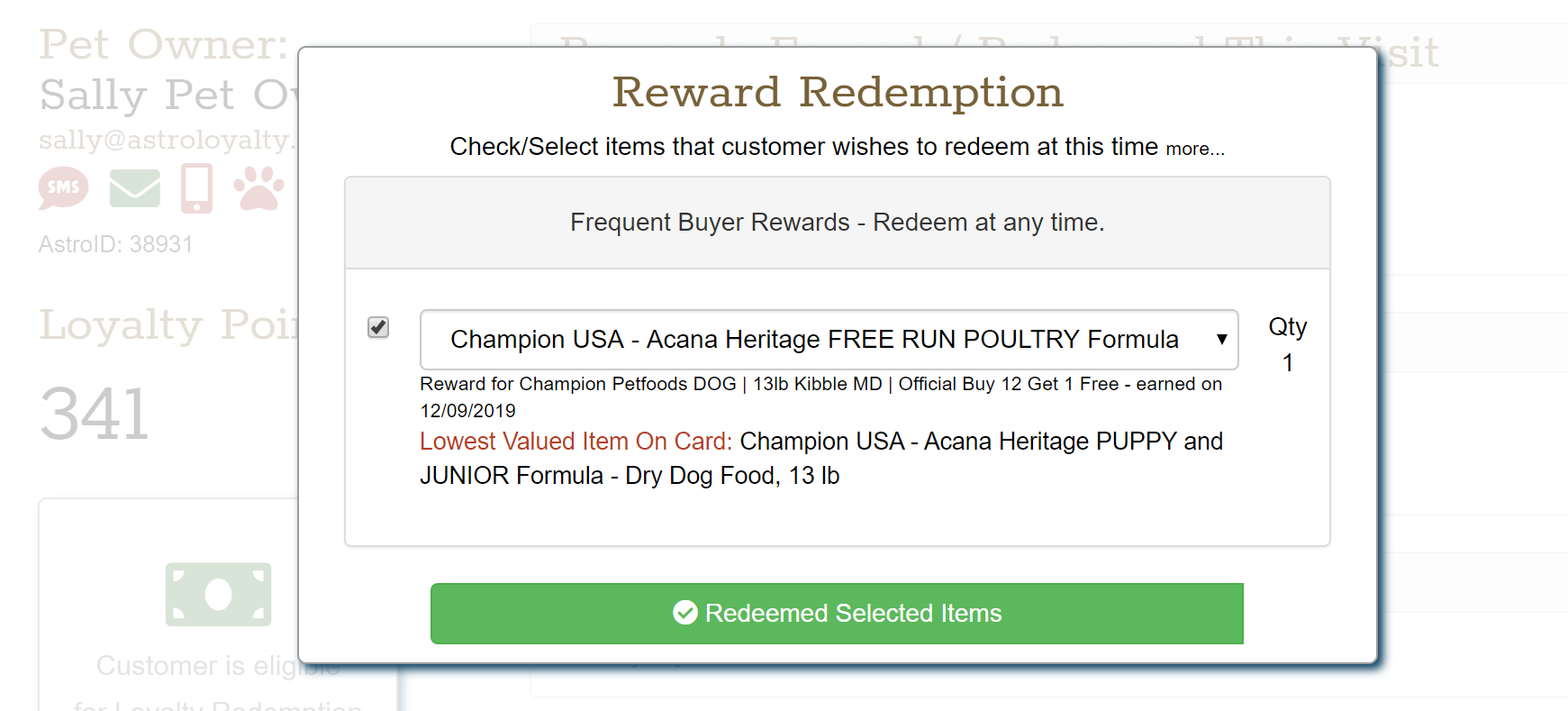The width and height of the screenshot is (1568, 711).
Task: Click the pet paw print icon
Action: [x=258, y=188]
